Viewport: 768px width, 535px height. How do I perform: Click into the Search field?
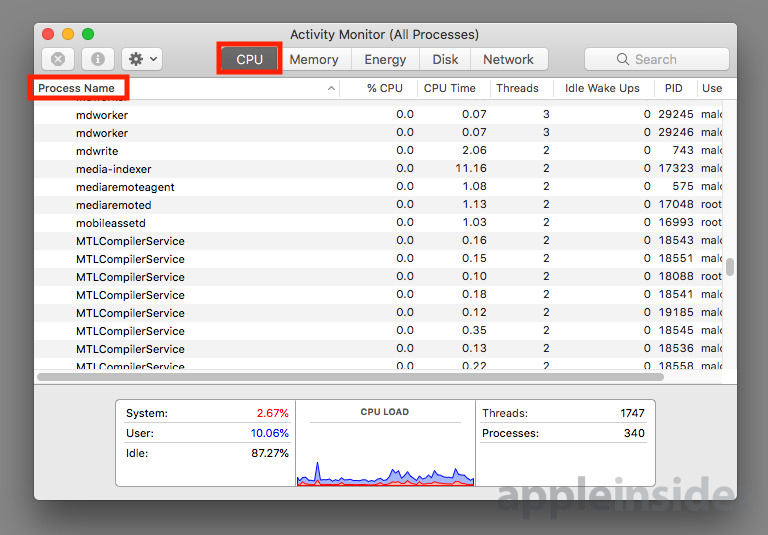[656, 59]
